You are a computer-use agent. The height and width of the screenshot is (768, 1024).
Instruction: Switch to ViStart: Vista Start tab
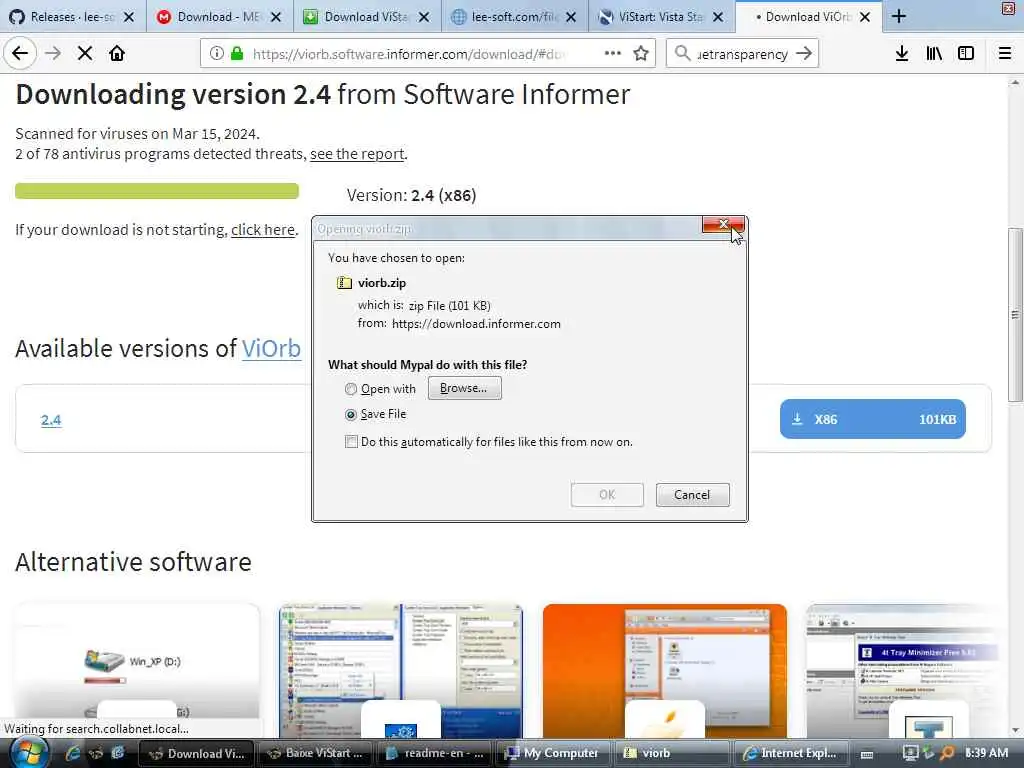coord(660,17)
